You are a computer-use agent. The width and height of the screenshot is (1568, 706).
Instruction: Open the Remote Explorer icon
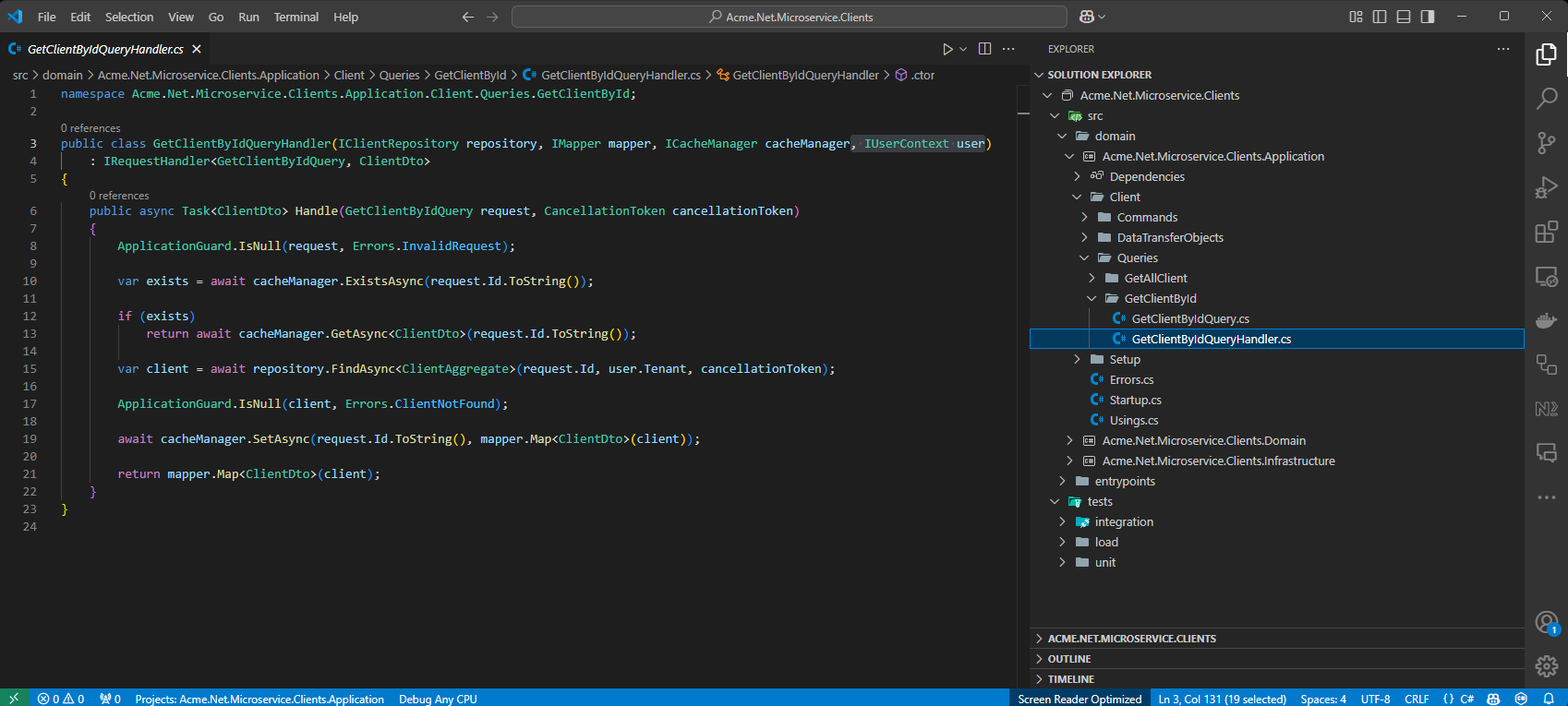click(1546, 276)
